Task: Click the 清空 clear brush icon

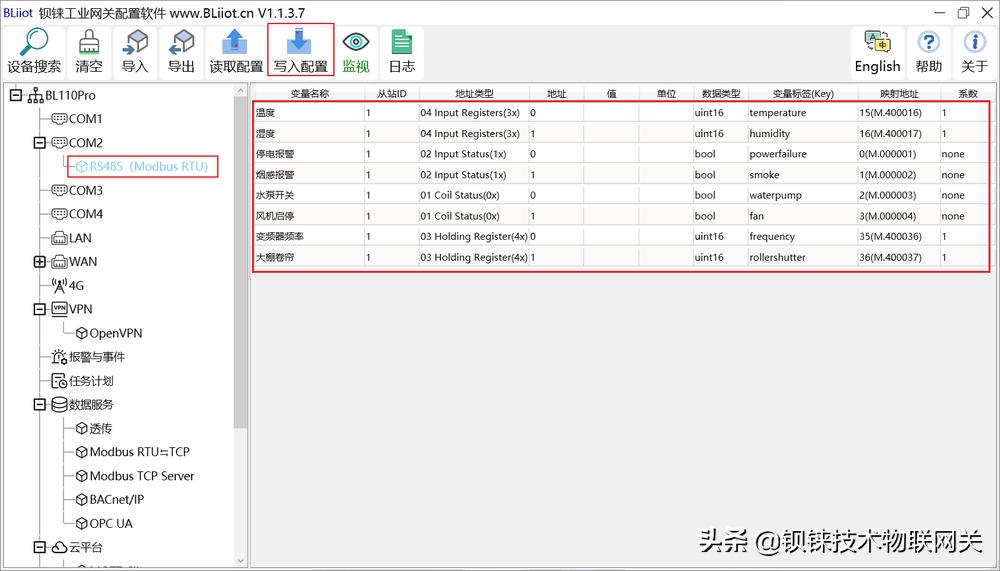Action: point(89,43)
